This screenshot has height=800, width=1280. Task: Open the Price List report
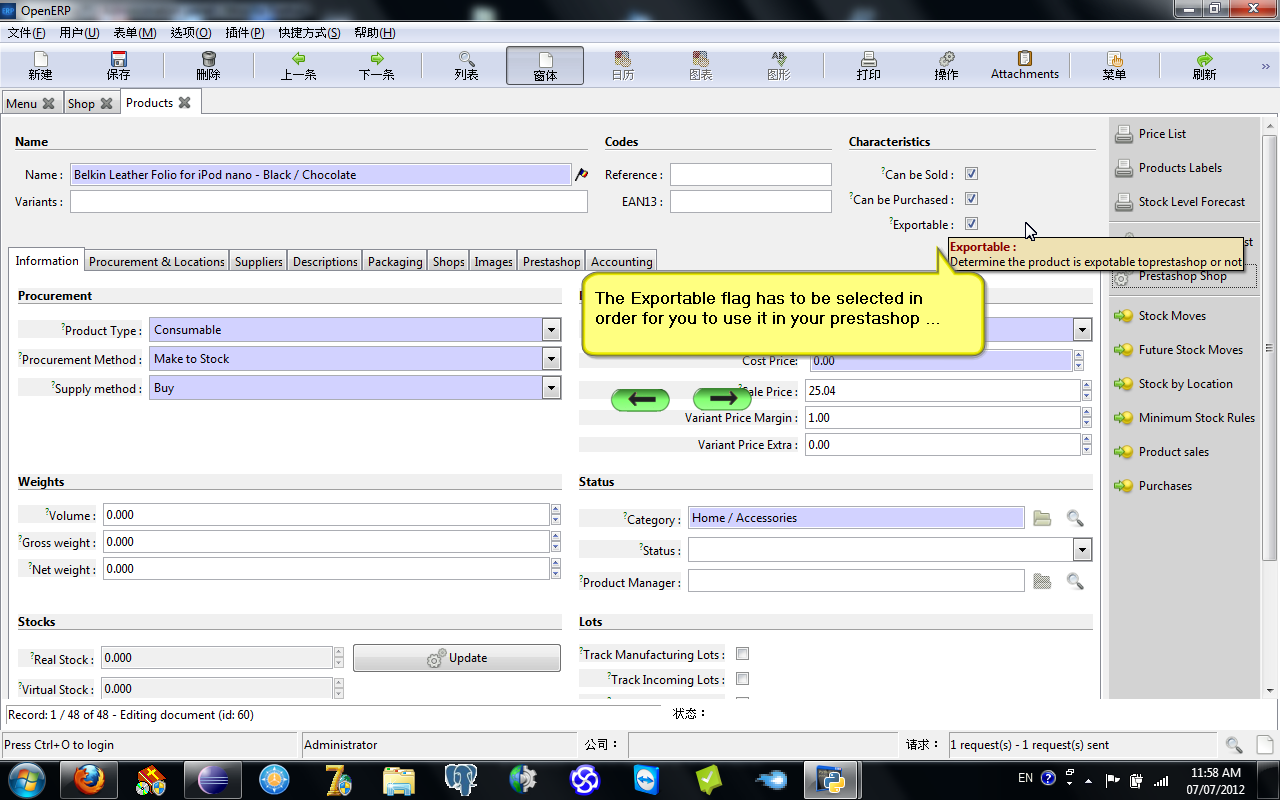coord(1162,134)
